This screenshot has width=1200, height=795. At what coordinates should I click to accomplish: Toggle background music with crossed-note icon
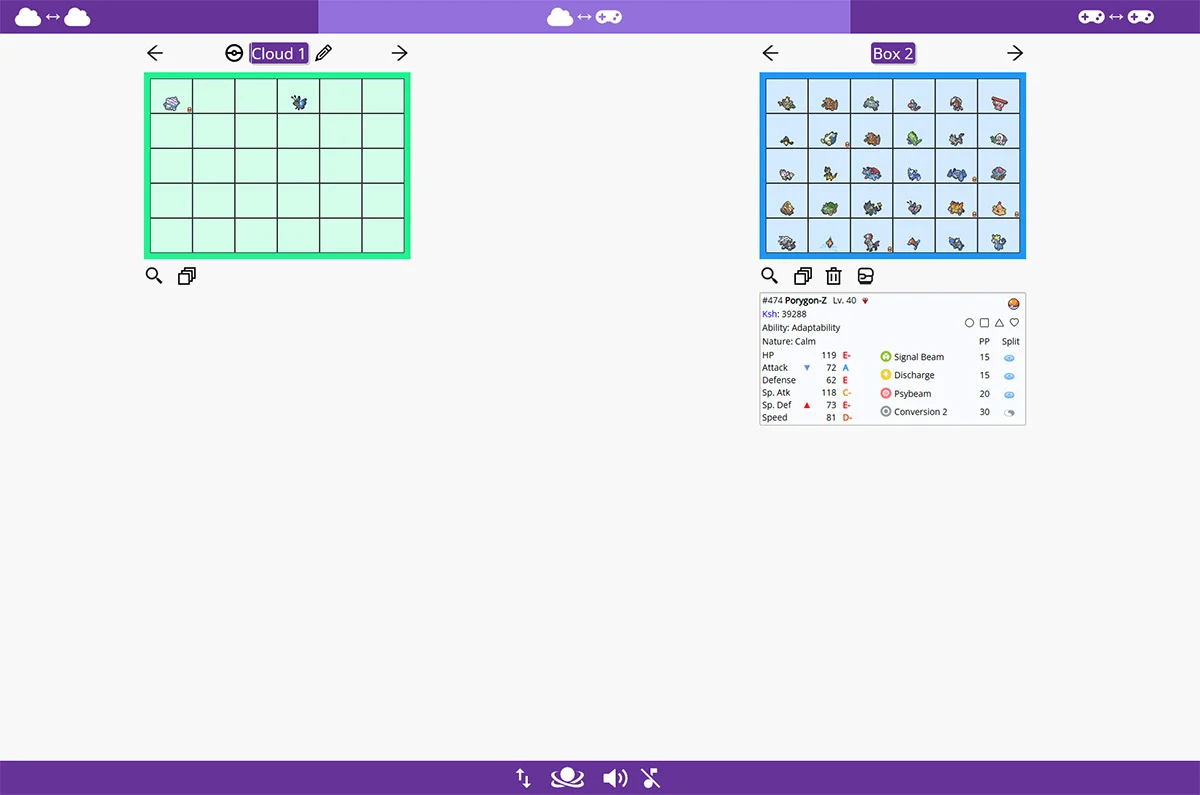[x=651, y=778]
